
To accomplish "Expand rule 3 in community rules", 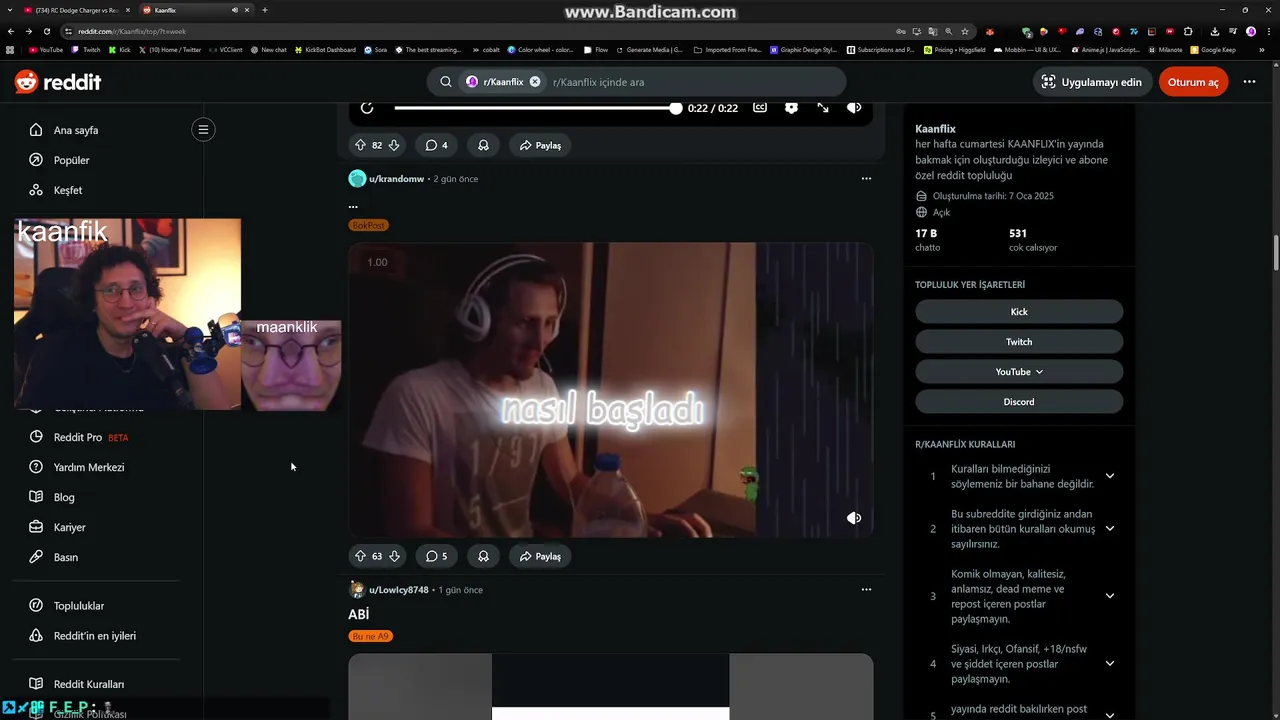I will [1109, 596].
